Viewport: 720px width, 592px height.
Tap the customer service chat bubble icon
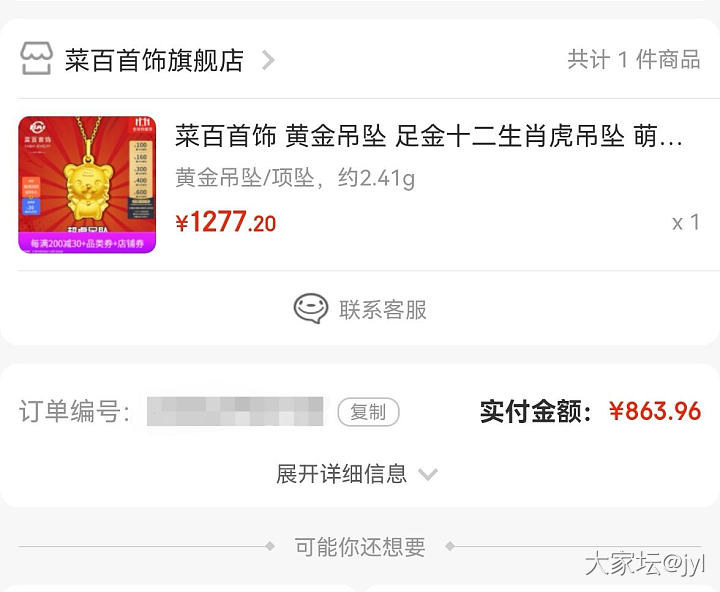coord(311,309)
